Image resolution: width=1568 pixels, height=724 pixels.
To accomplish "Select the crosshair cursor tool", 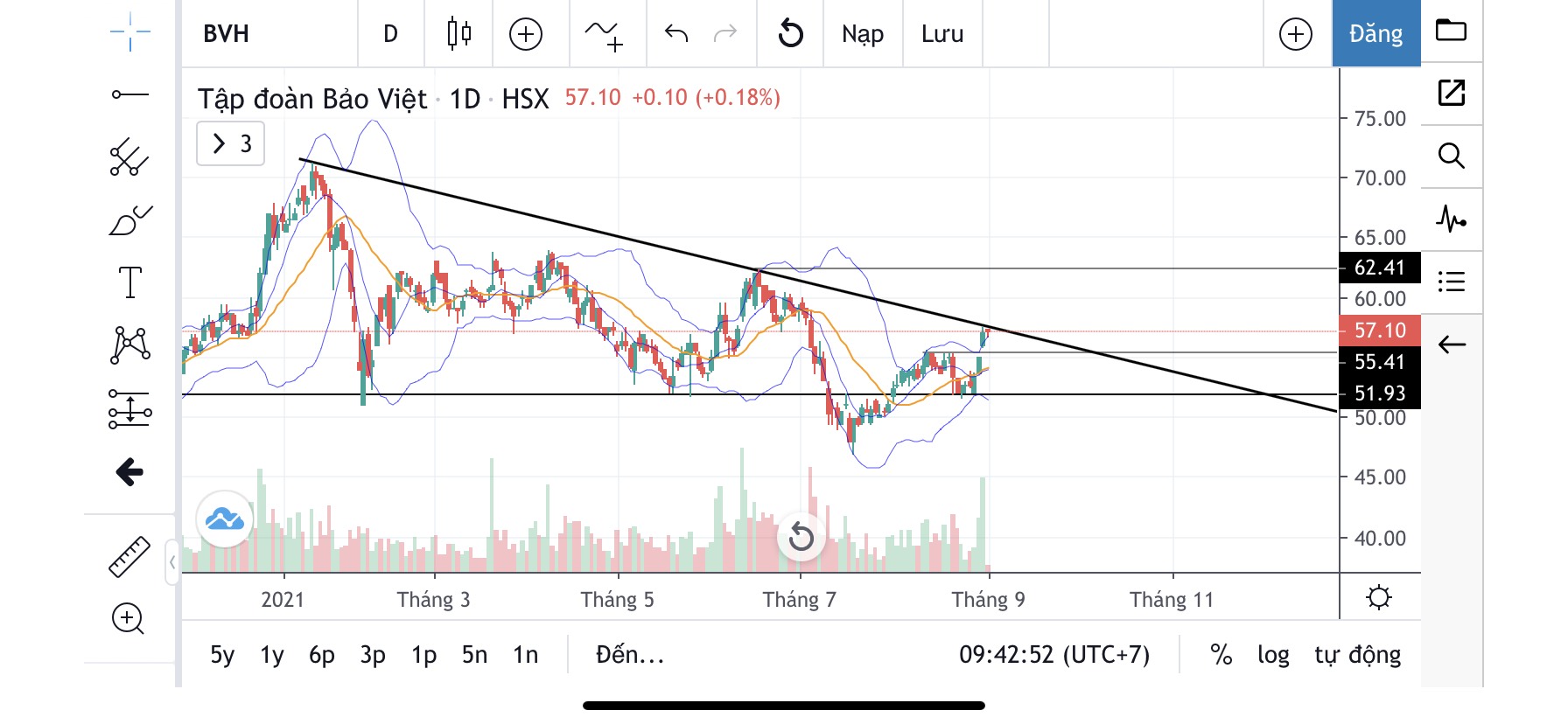I will point(129,32).
